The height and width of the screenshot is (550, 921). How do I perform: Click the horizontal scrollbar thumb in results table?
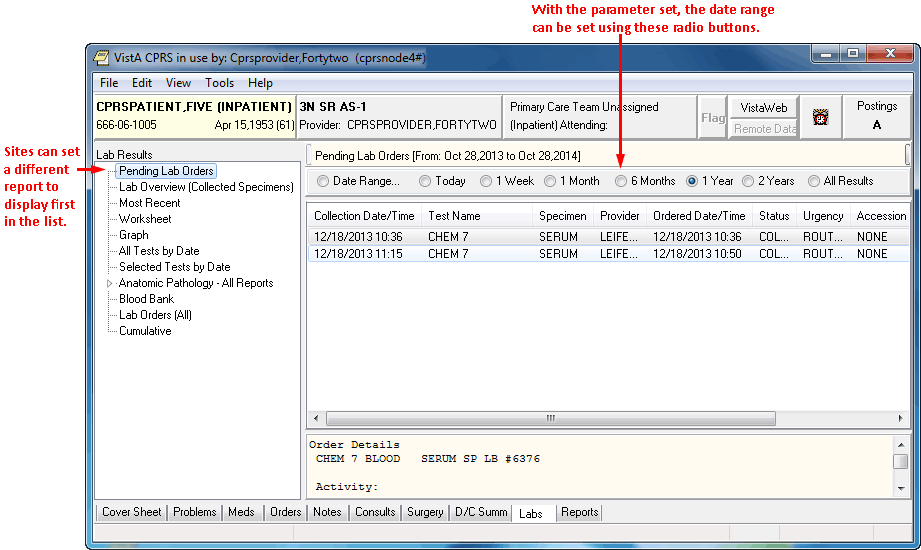[x=550, y=418]
